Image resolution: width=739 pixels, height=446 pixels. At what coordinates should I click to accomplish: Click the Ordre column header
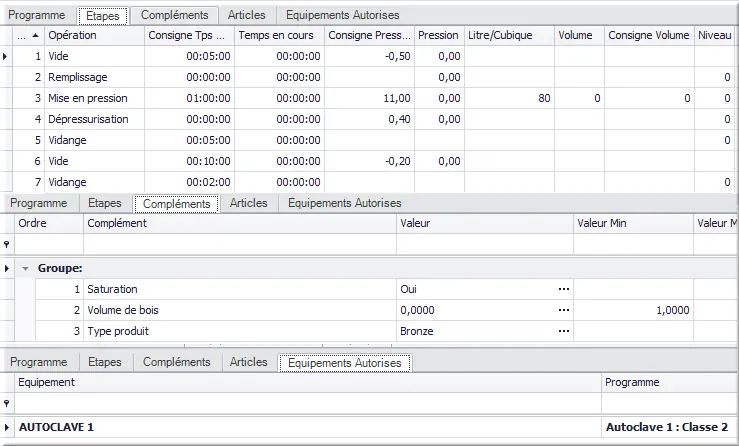pyautogui.click(x=49, y=223)
